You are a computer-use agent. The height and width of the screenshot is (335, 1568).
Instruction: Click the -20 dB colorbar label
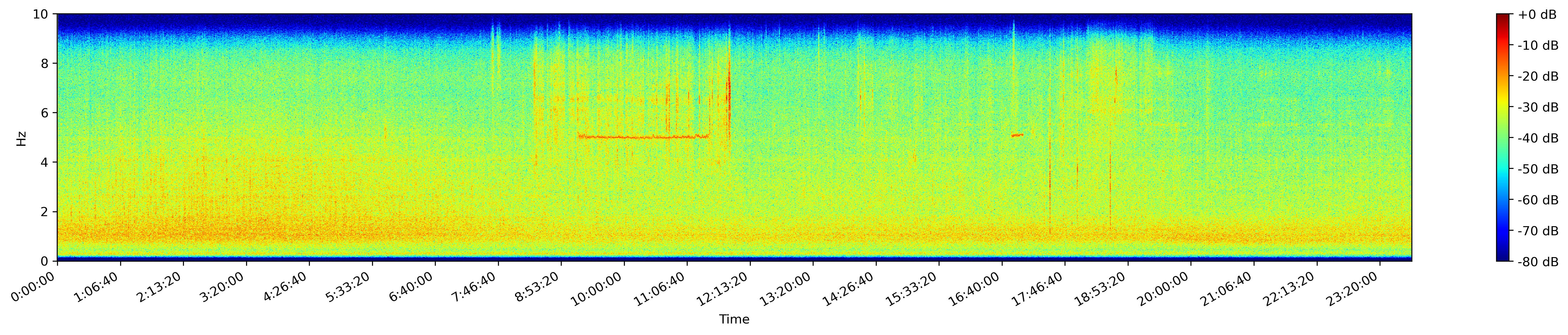[x=1538, y=77]
